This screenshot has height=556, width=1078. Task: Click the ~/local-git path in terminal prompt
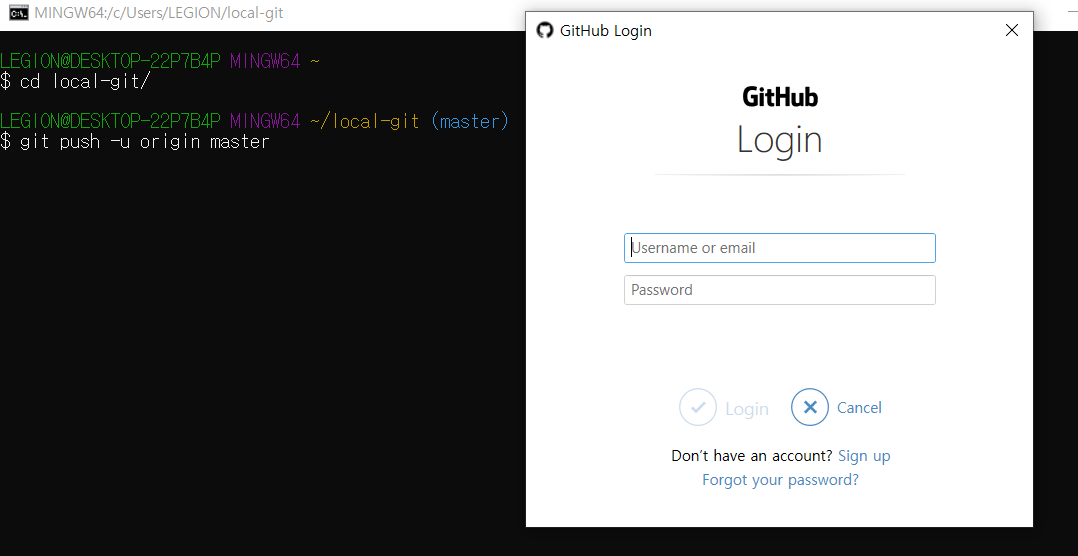pos(364,122)
